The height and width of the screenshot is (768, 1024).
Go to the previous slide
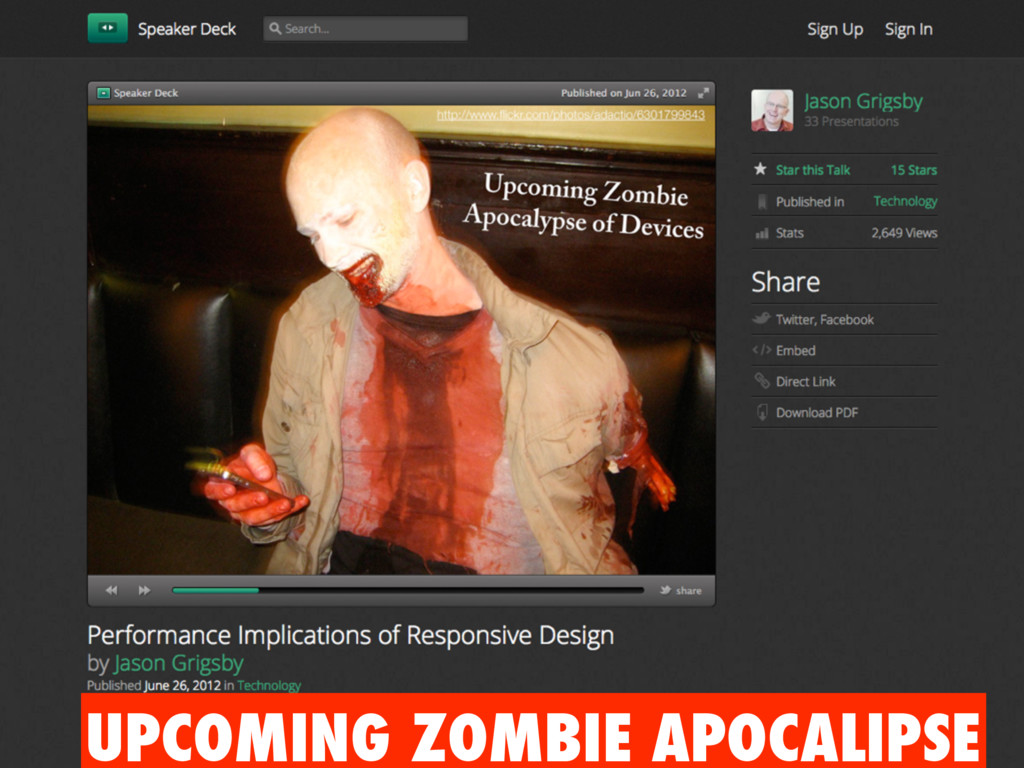[112, 590]
